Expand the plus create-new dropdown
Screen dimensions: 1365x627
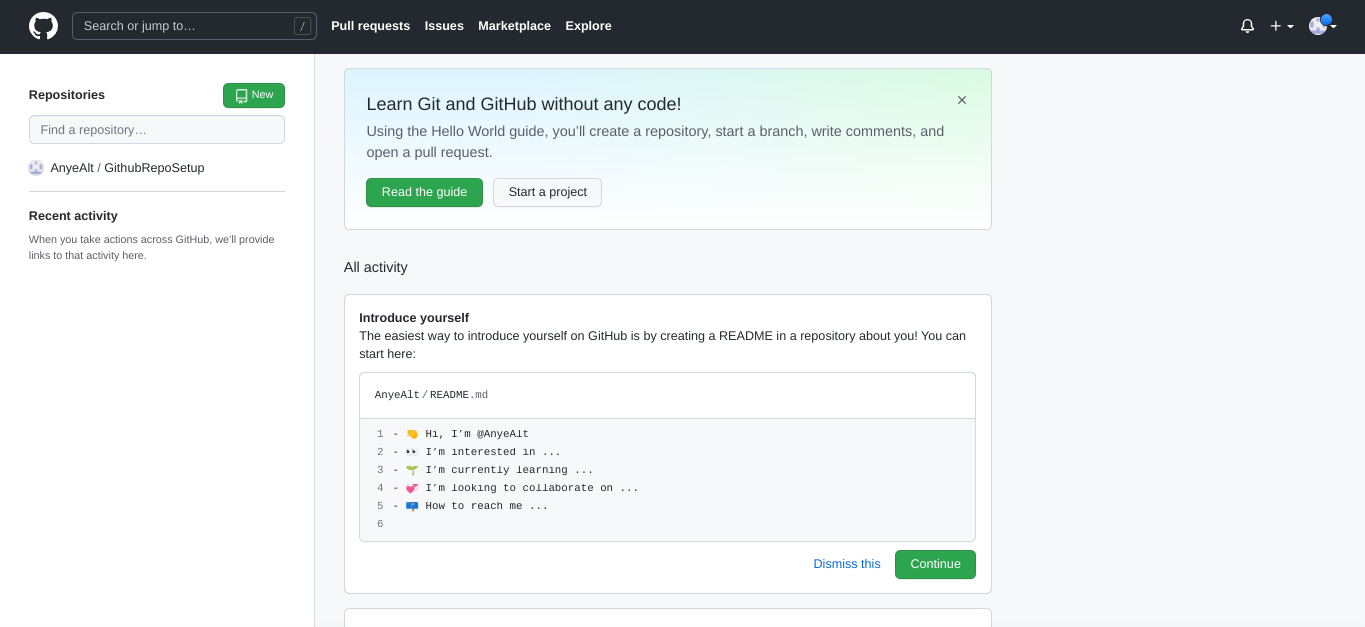coord(1282,26)
